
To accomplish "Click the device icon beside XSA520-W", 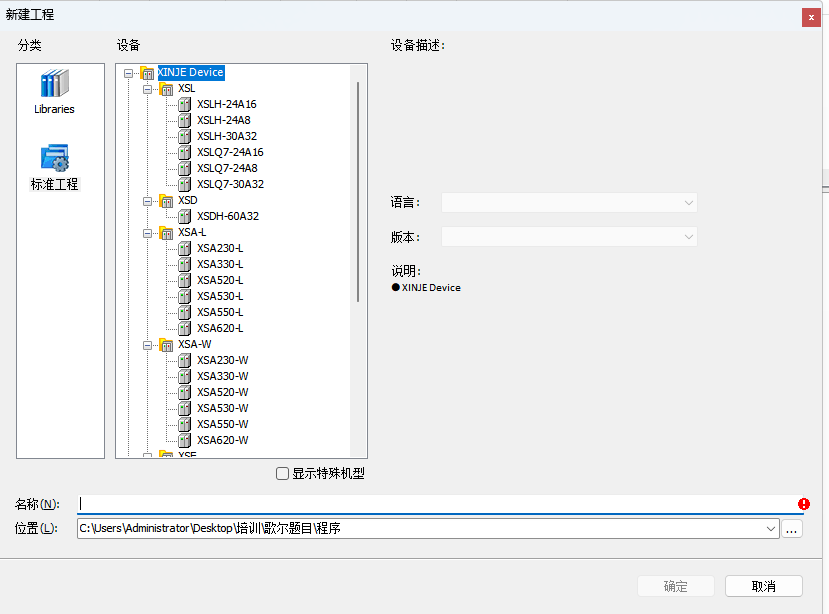I will coord(185,392).
